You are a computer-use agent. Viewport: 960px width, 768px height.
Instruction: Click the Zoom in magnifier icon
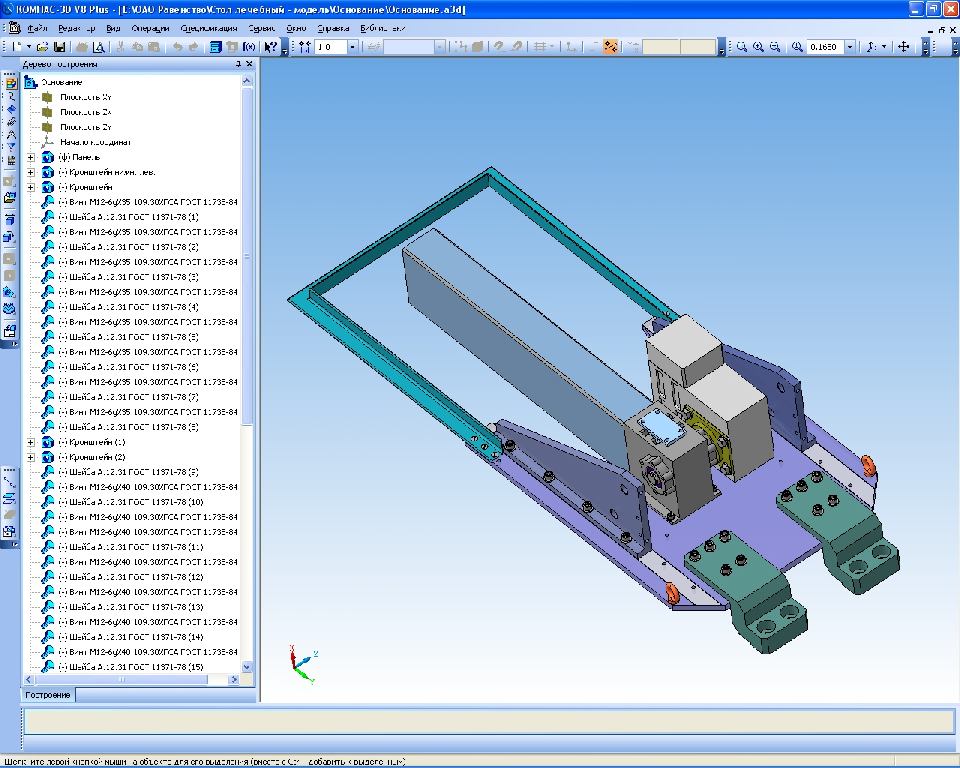(759, 47)
